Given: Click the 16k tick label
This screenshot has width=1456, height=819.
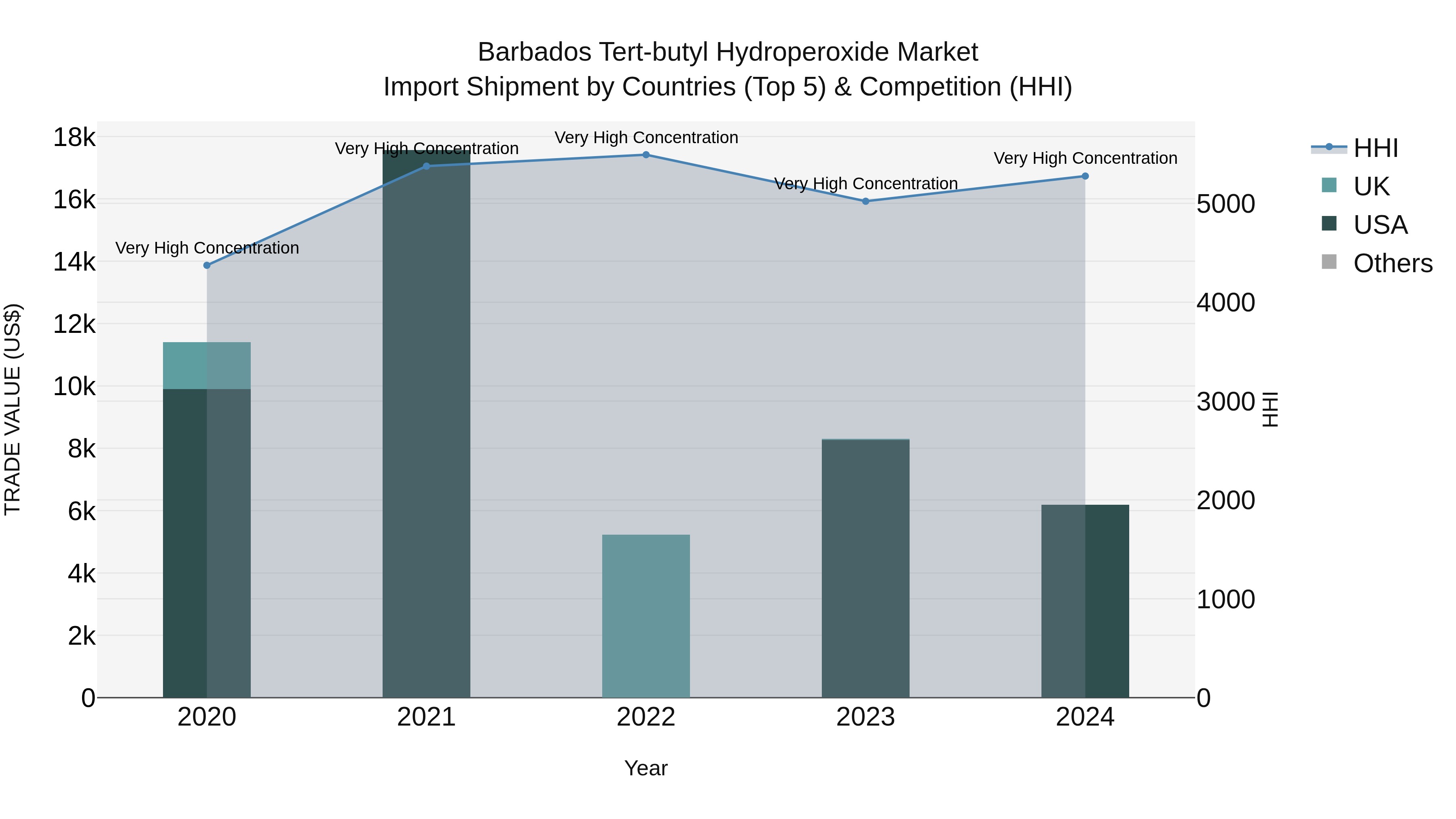Looking at the screenshot, I should click(x=74, y=199).
